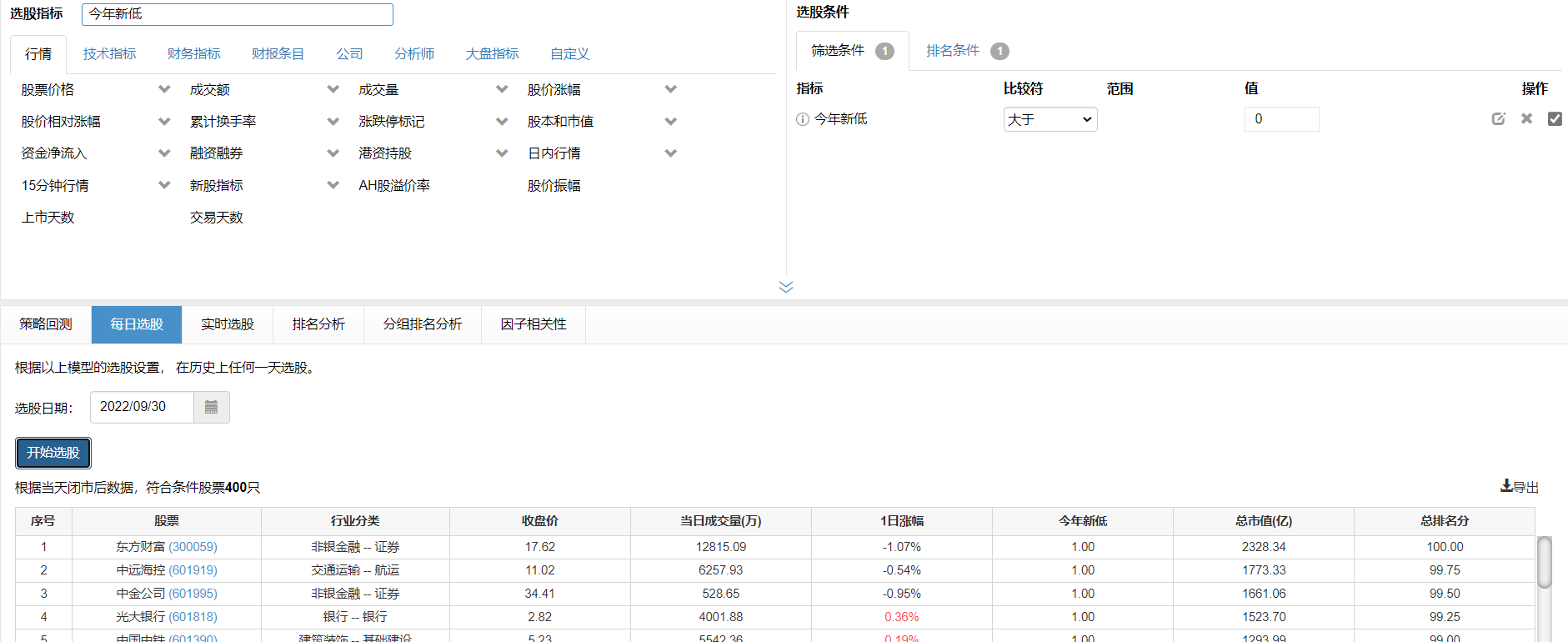1568x642 pixels.
Task: Switch to the 技术指标 tab
Action: (109, 54)
